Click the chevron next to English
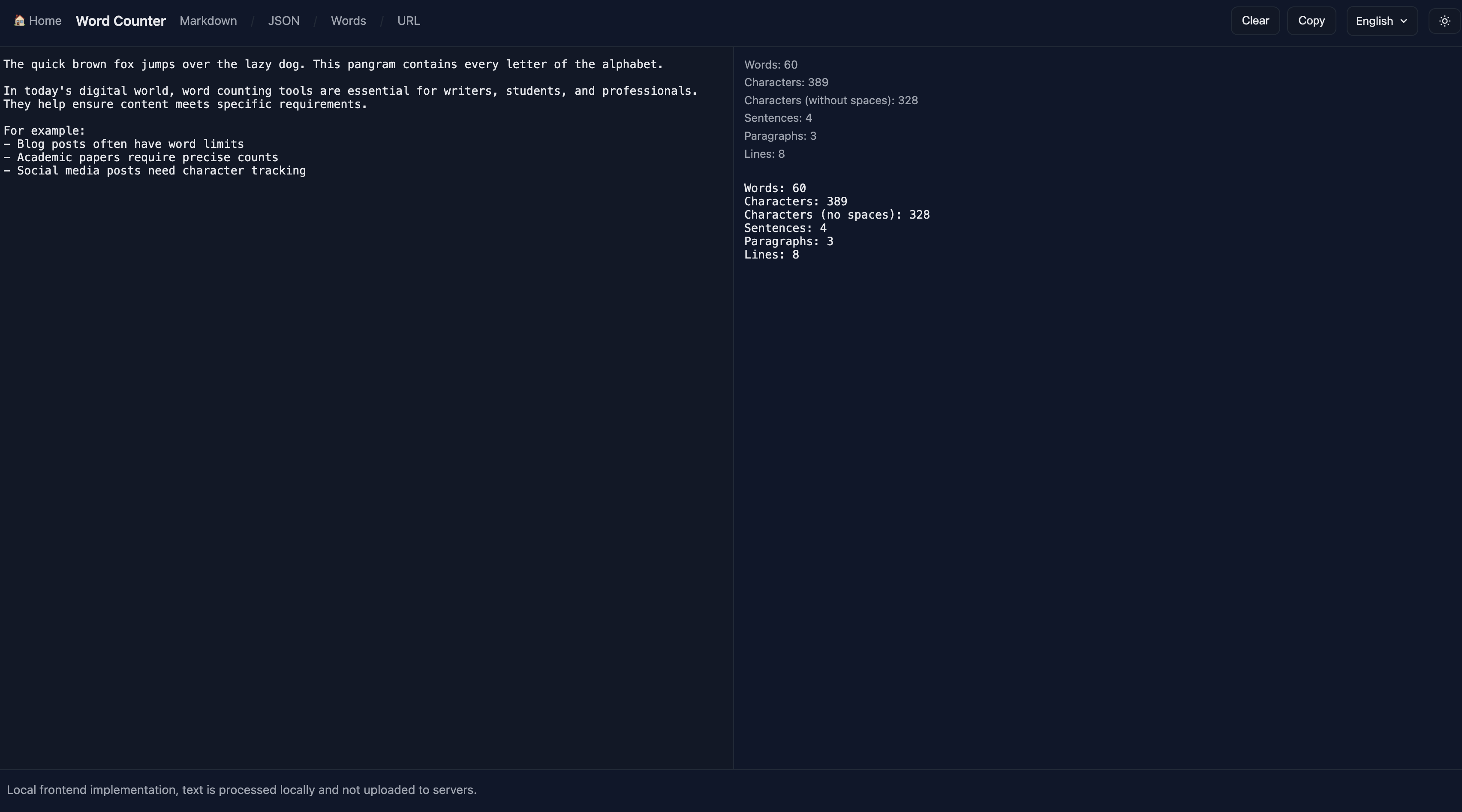 click(1404, 21)
